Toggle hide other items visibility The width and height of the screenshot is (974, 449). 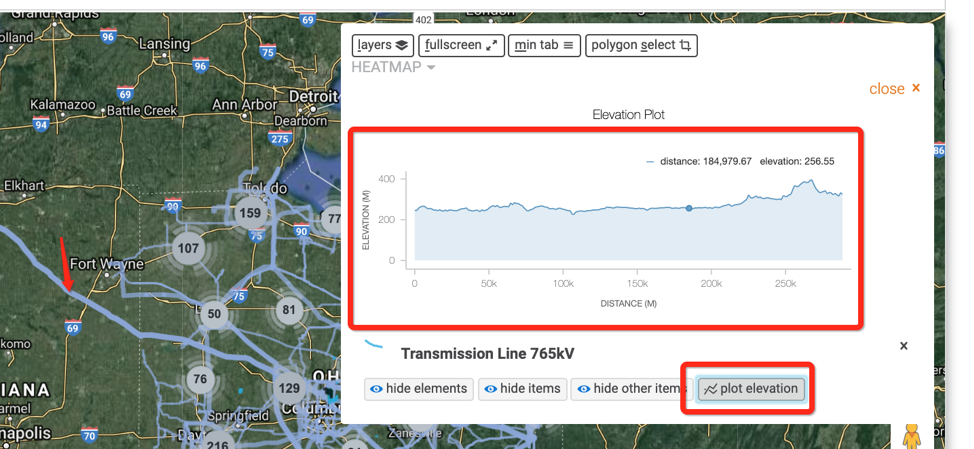coord(629,389)
